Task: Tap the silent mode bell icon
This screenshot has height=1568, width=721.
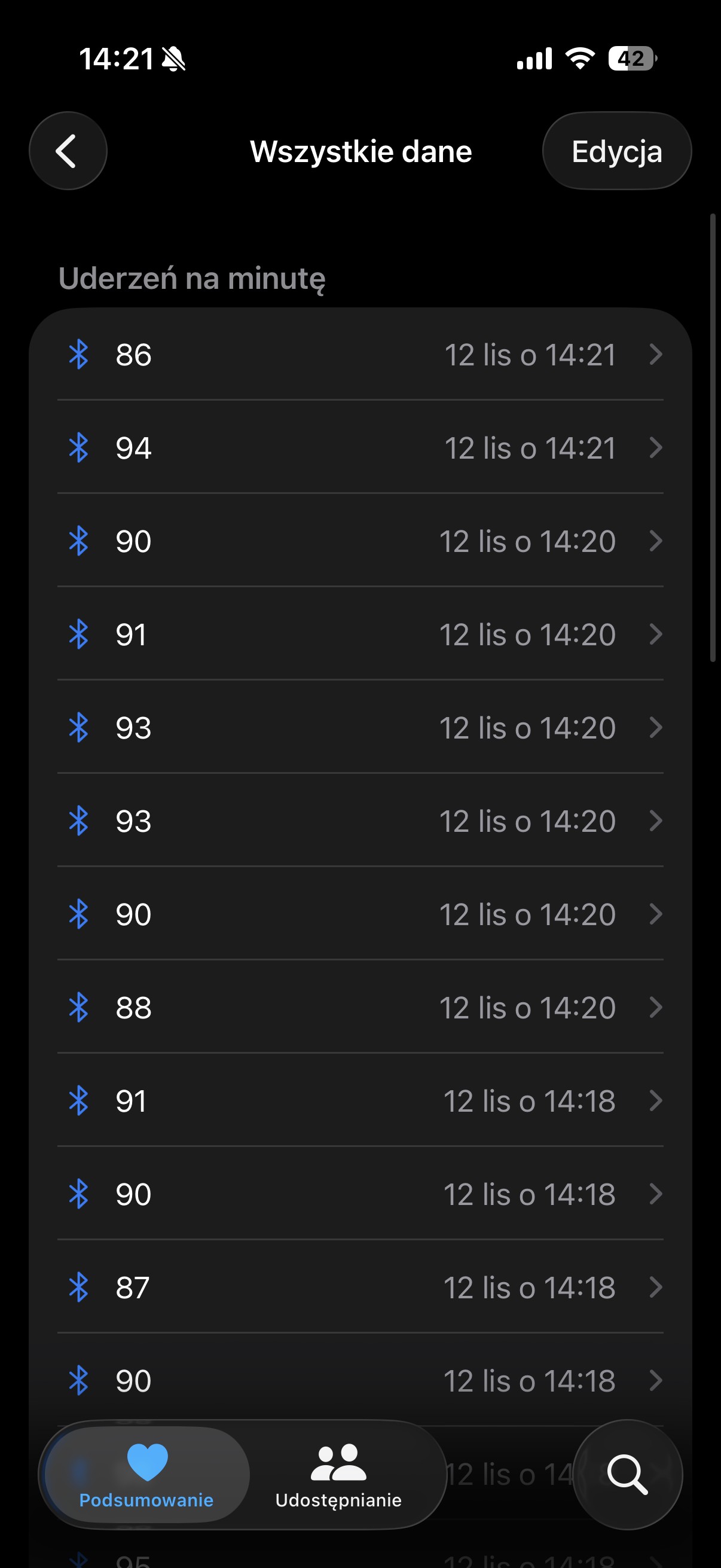Action: click(174, 60)
